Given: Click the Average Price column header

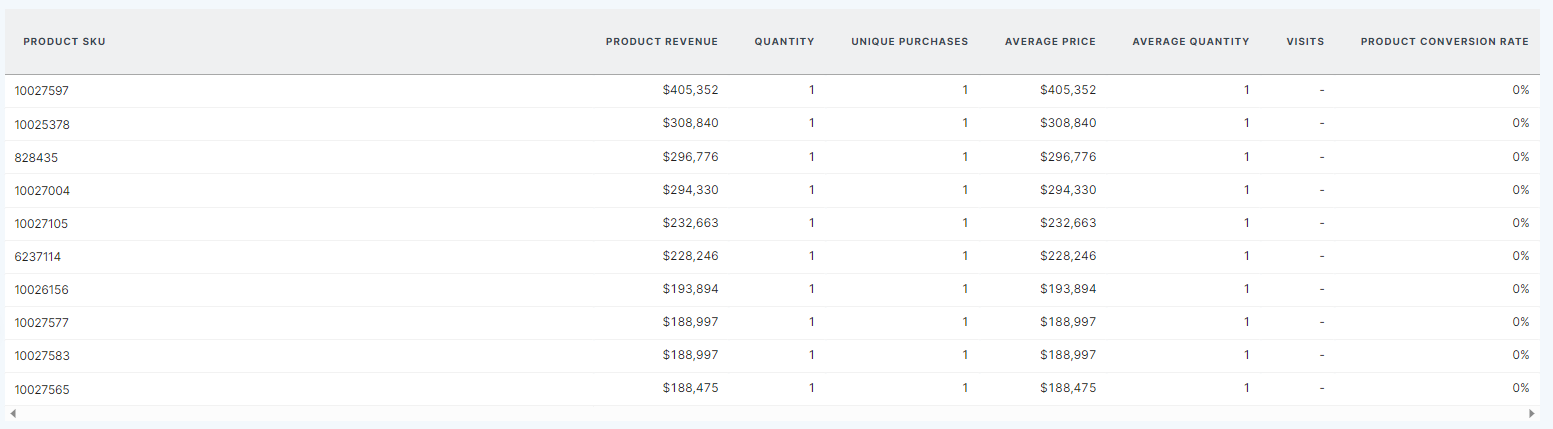Looking at the screenshot, I should pyautogui.click(x=1050, y=42).
